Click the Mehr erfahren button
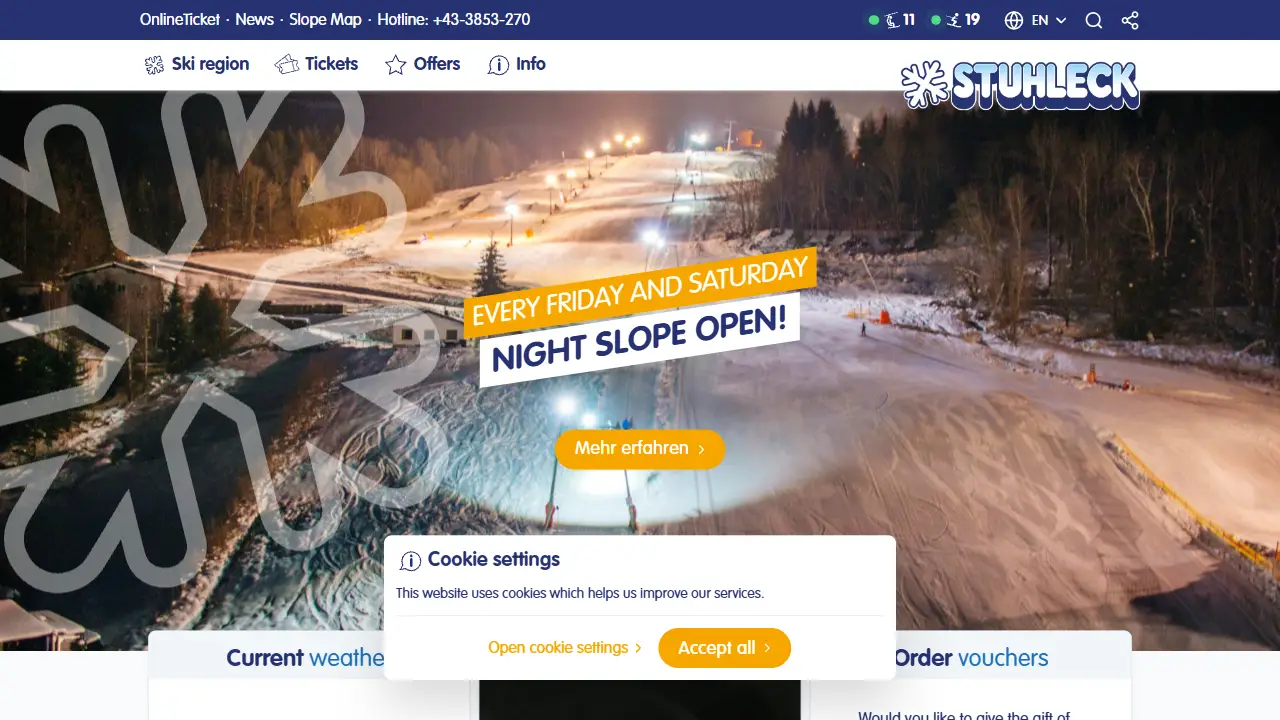Viewport: 1280px width, 720px height. [640, 449]
